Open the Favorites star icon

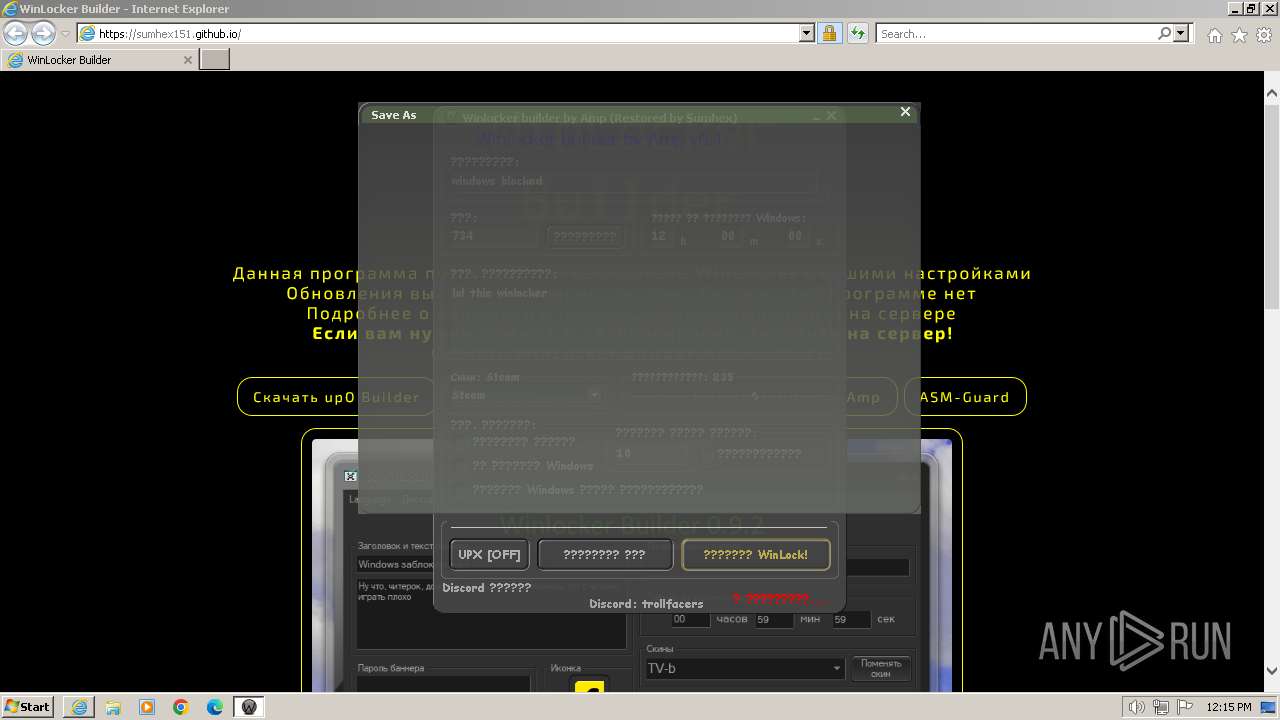click(x=1239, y=35)
